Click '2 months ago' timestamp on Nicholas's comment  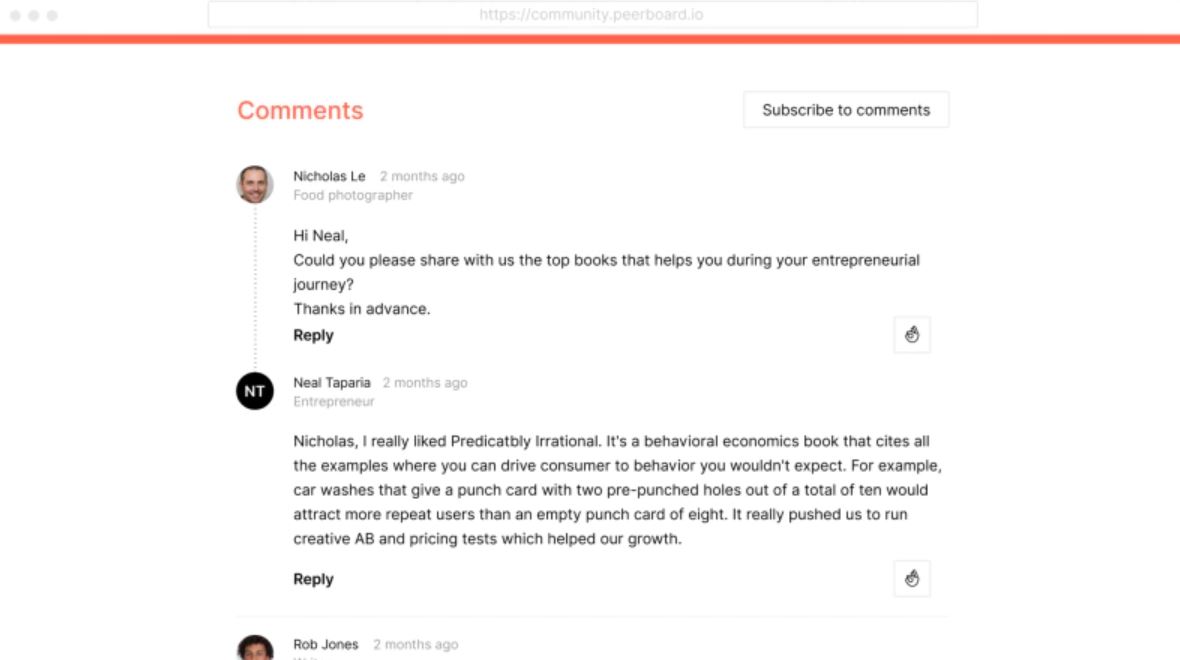point(421,176)
